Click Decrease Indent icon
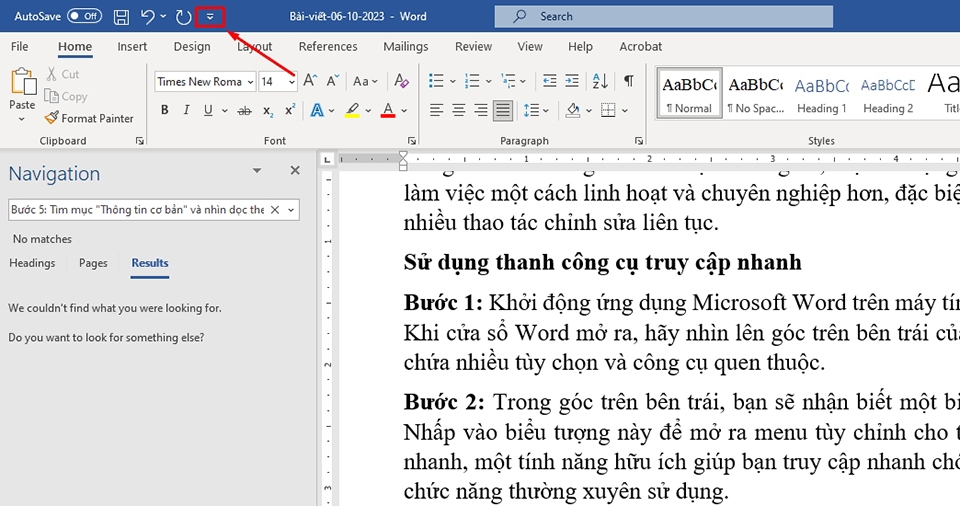This screenshot has height=506, width=960. (549, 81)
